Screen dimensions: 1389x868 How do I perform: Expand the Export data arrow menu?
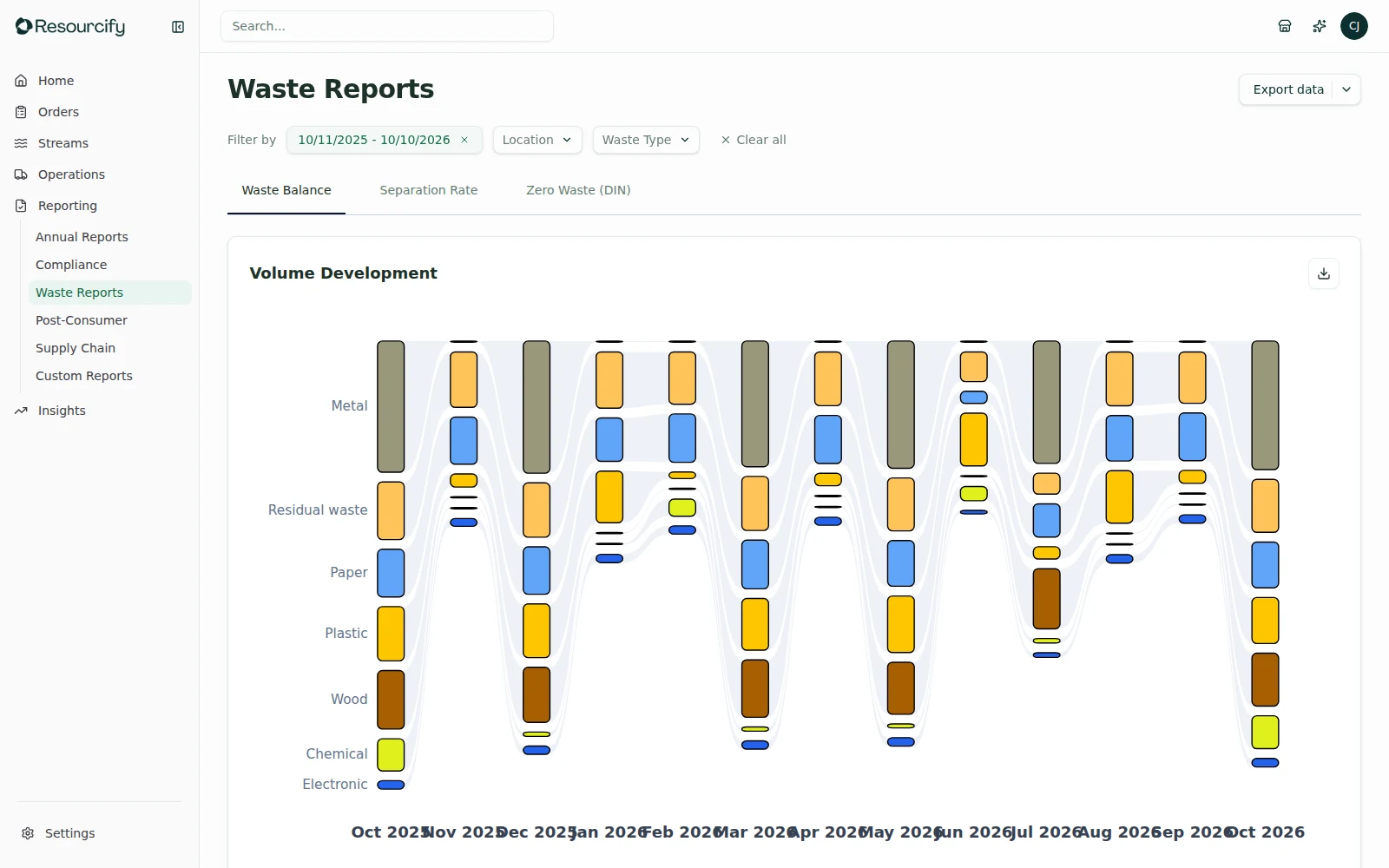[x=1346, y=89]
